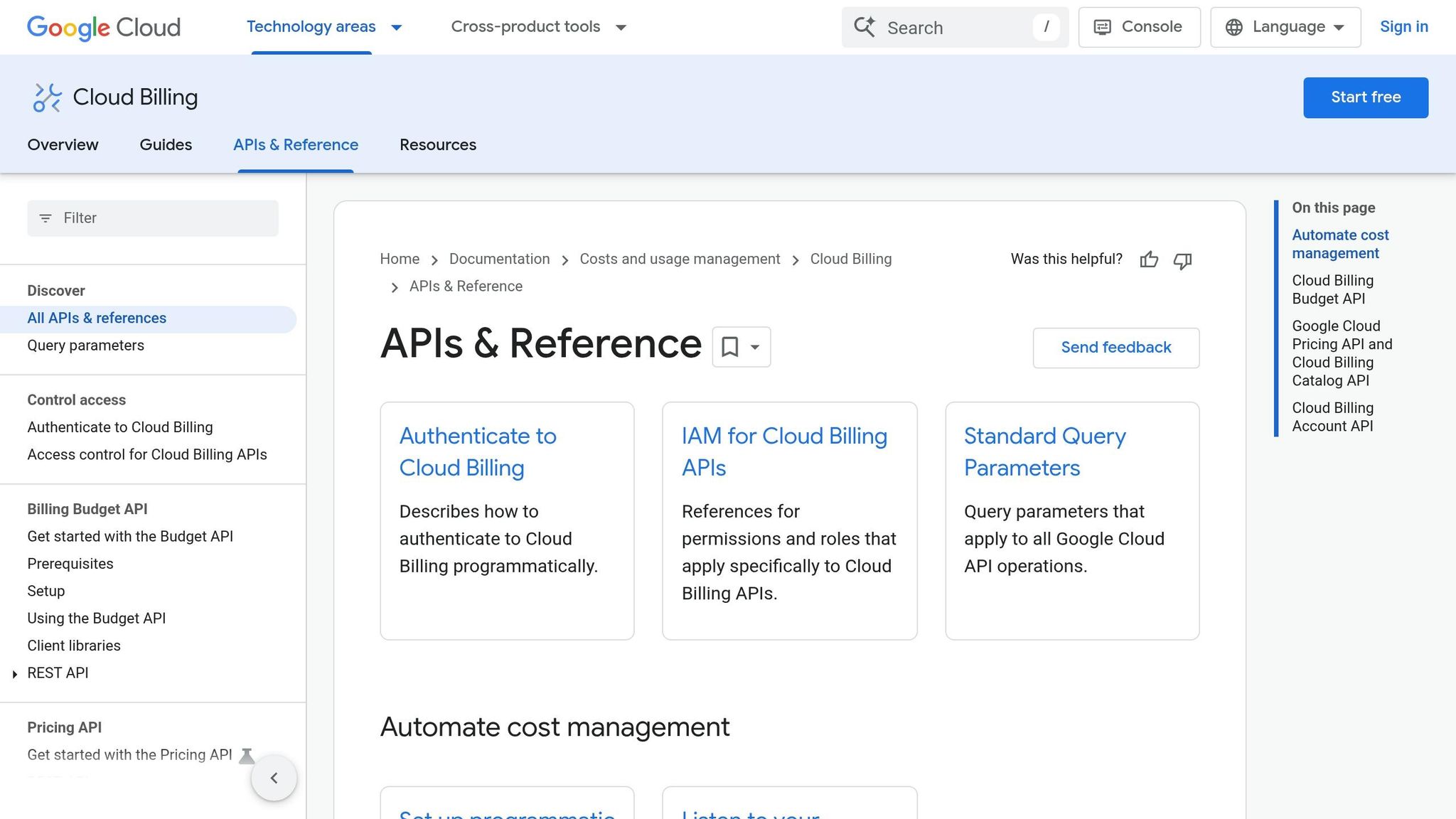This screenshot has height=819, width=1456.
Task: Click the flask icon beside Pricing API link
Action: [247, 756]
